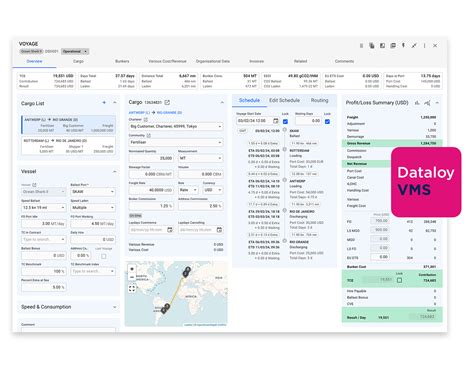The image size is (474, 370).
Task: Toggle the Waiting Days lock checkbox
Action: [x=327, y=121]
